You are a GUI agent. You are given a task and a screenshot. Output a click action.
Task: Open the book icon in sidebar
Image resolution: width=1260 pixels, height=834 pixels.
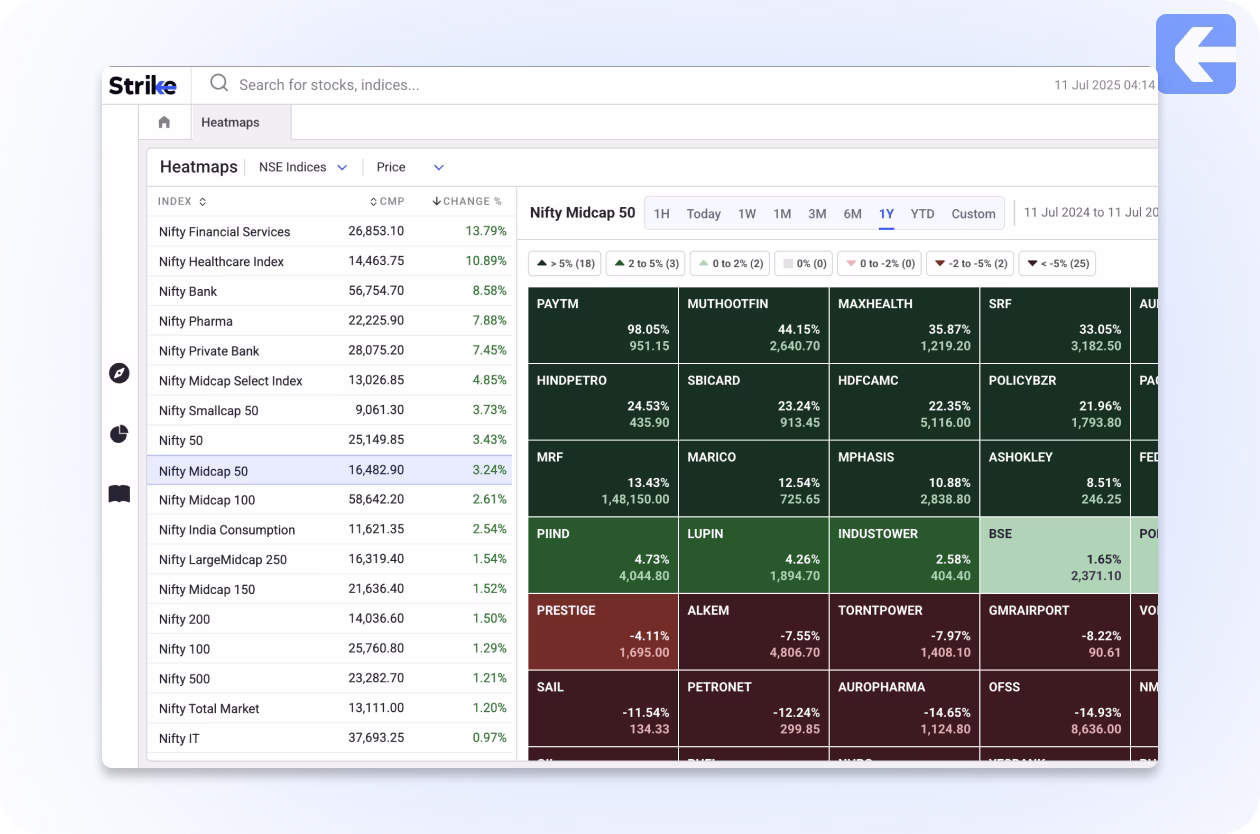click(x=119, y=494)
